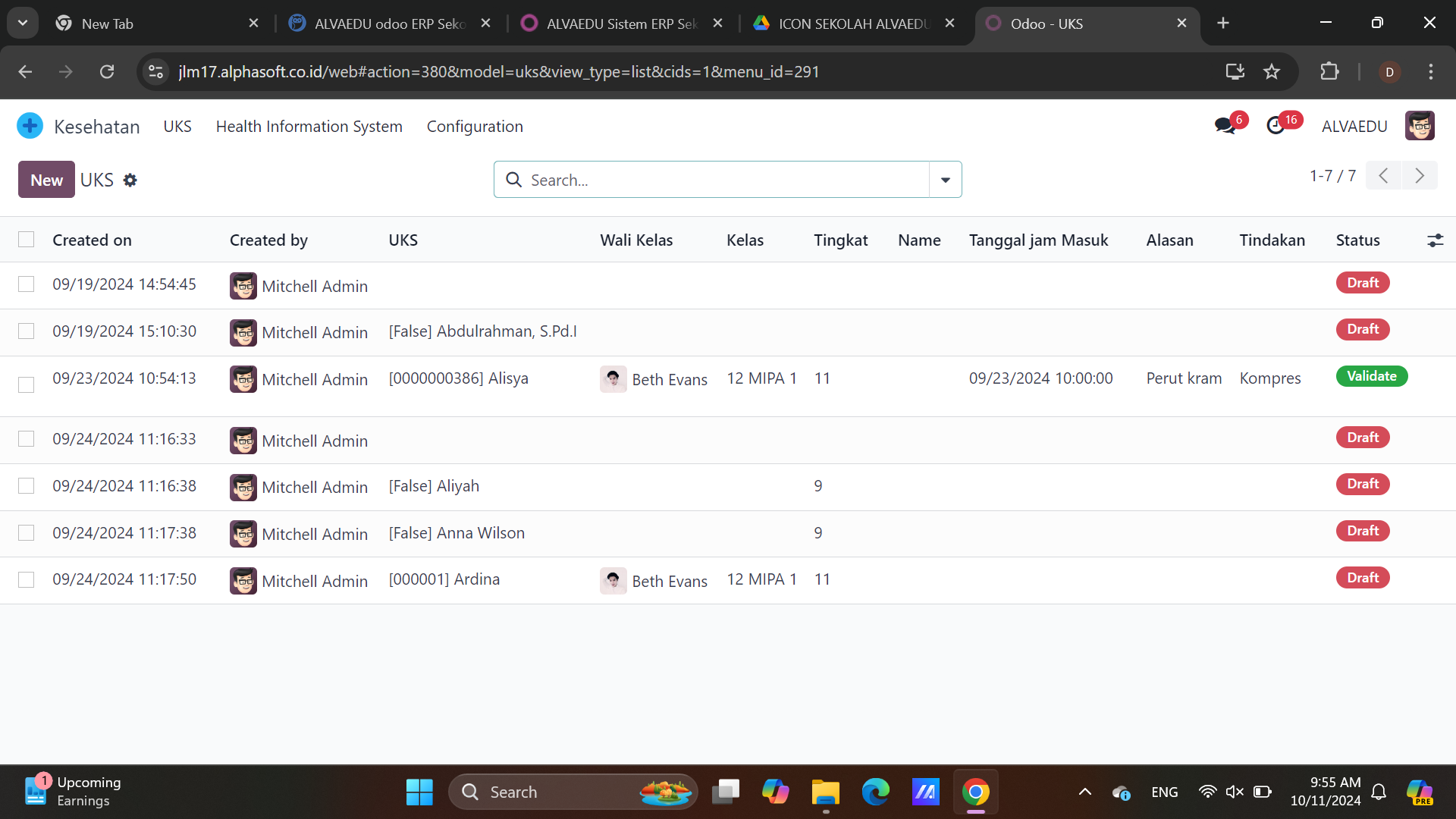This screenshot has height=819, width=1456.
Task: Go to the next records page arrow
Action: point(1420,176)
